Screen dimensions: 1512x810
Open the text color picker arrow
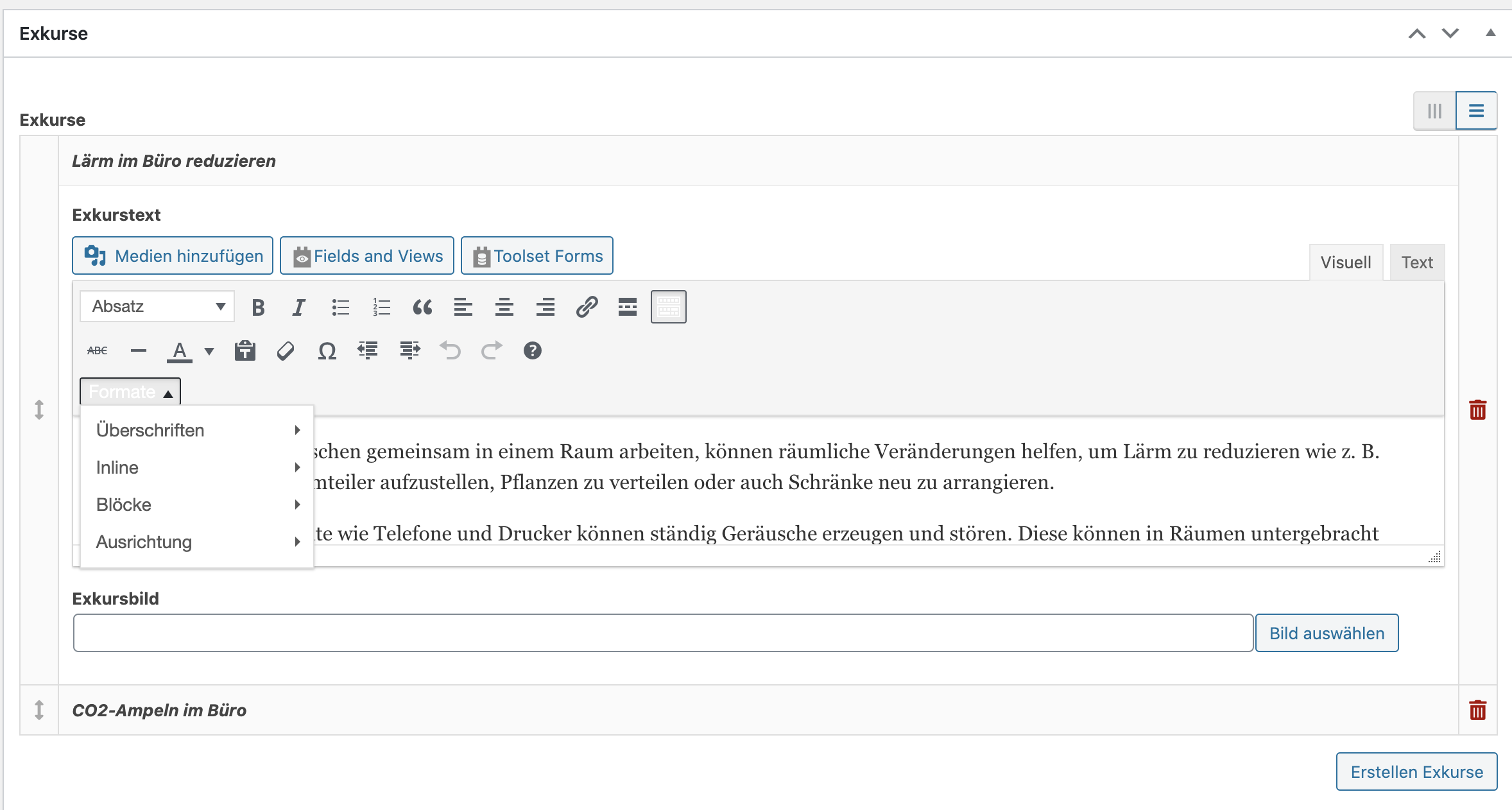[209, 351]
